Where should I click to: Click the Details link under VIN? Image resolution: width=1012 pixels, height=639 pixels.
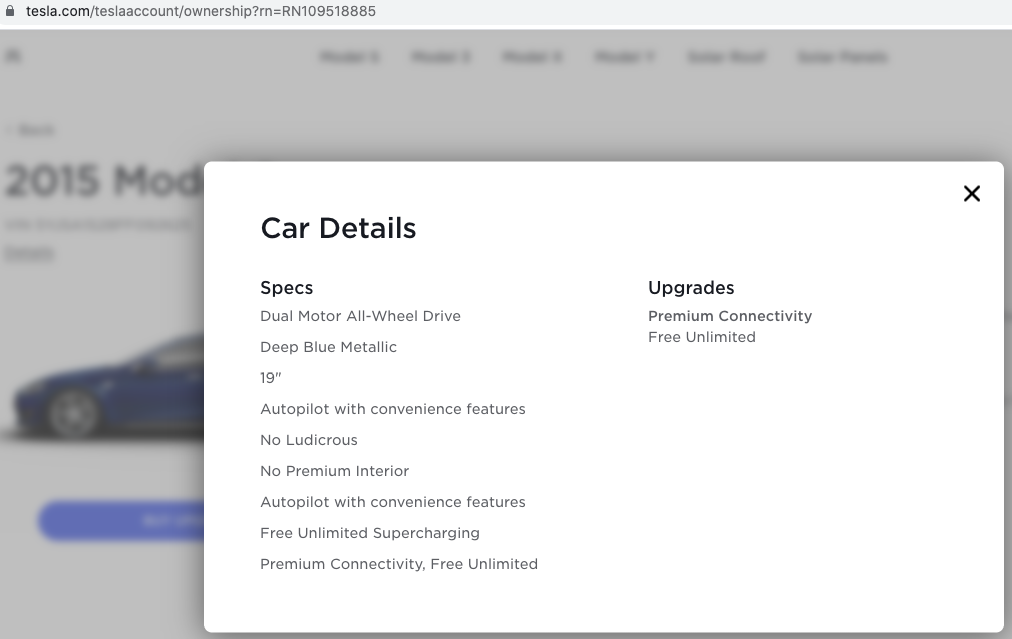29,253
